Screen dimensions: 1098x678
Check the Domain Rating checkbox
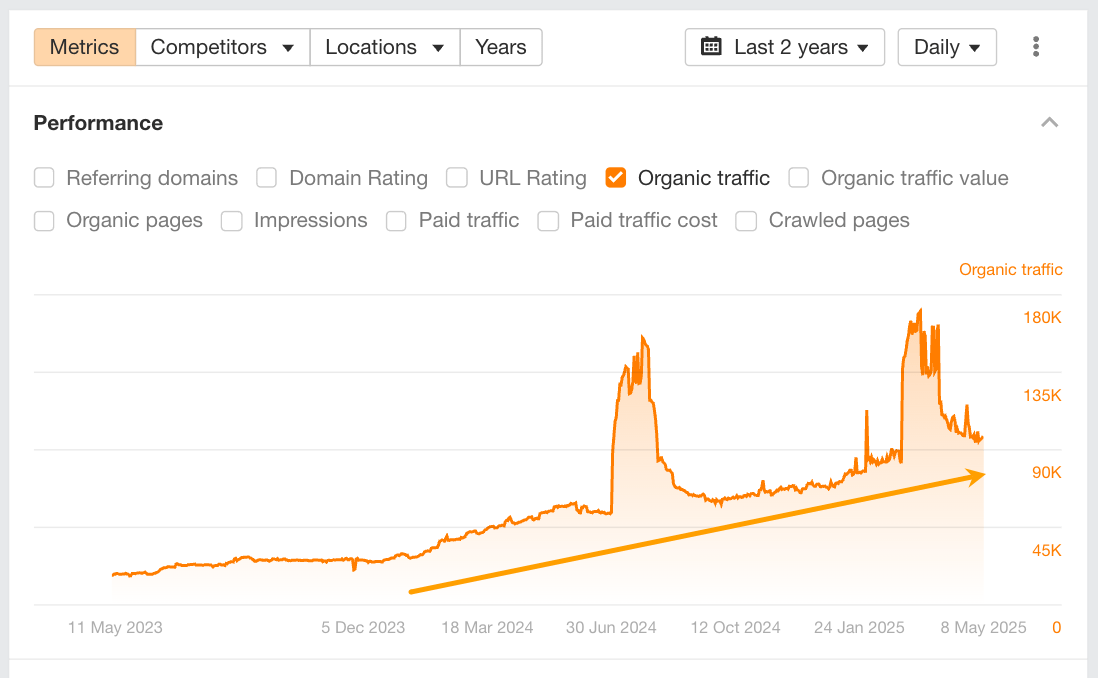click(x=266, y=178)
